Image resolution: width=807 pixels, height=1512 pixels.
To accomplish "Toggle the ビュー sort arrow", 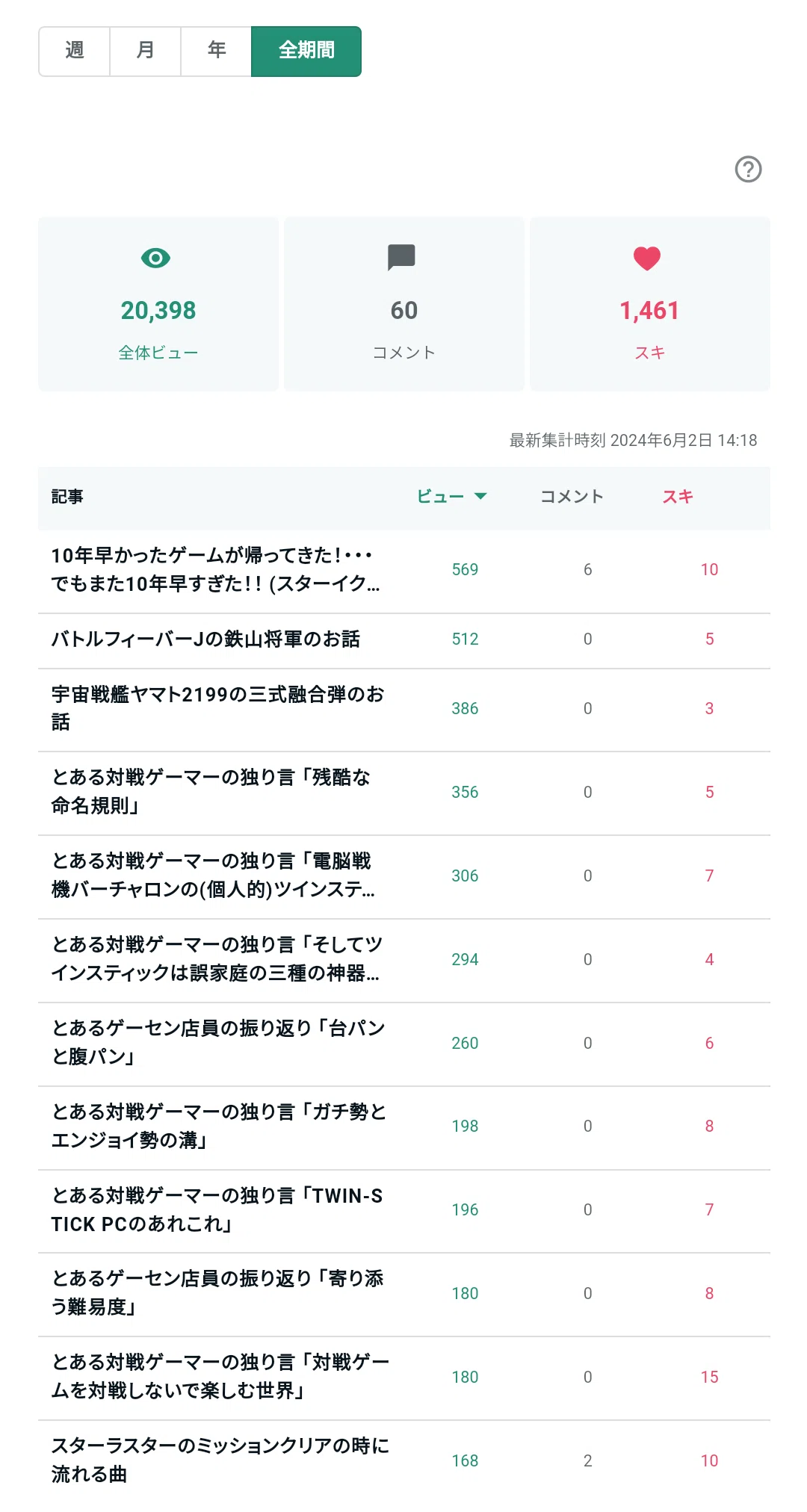I will [x=480, y=496].
